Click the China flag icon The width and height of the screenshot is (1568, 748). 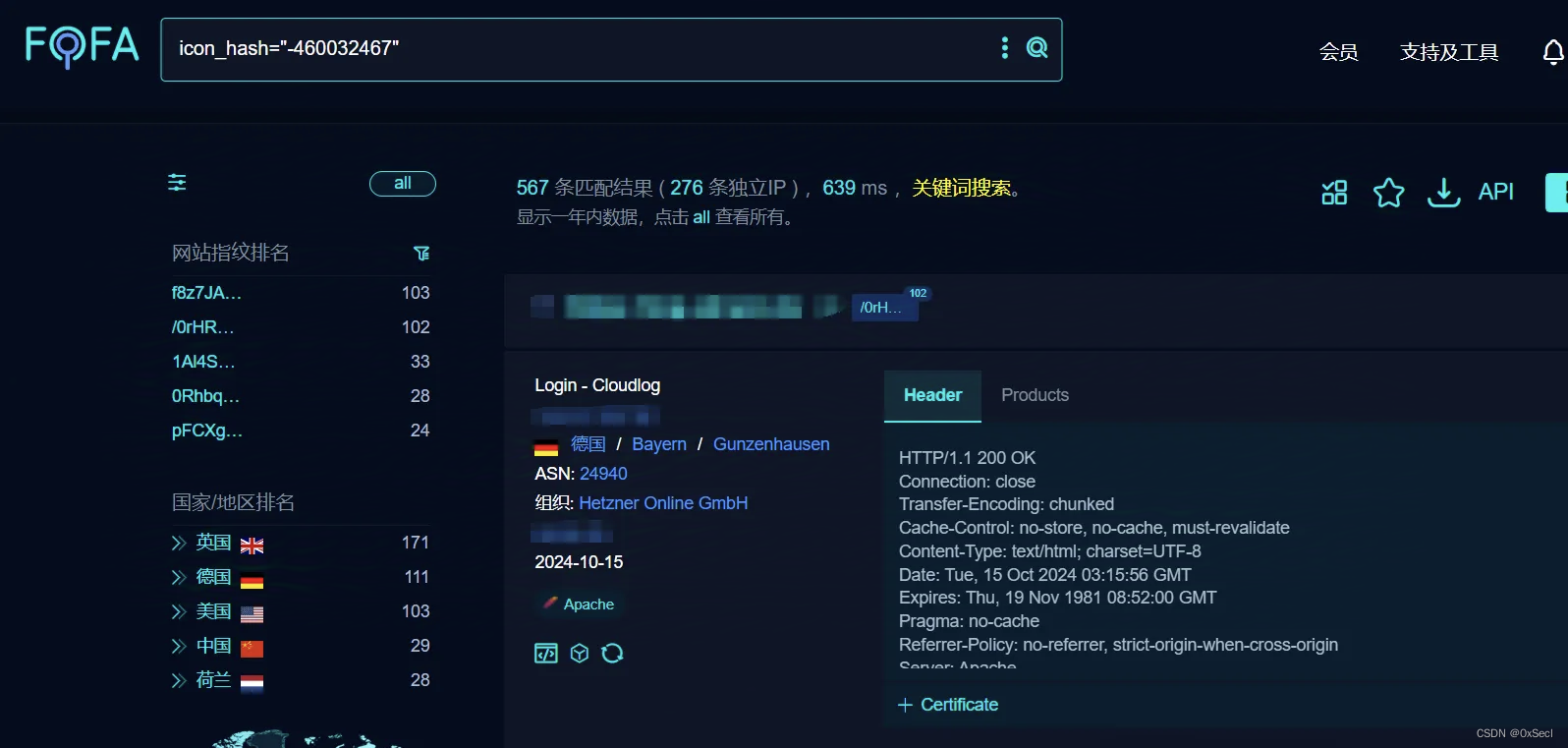tap(252, 649)
